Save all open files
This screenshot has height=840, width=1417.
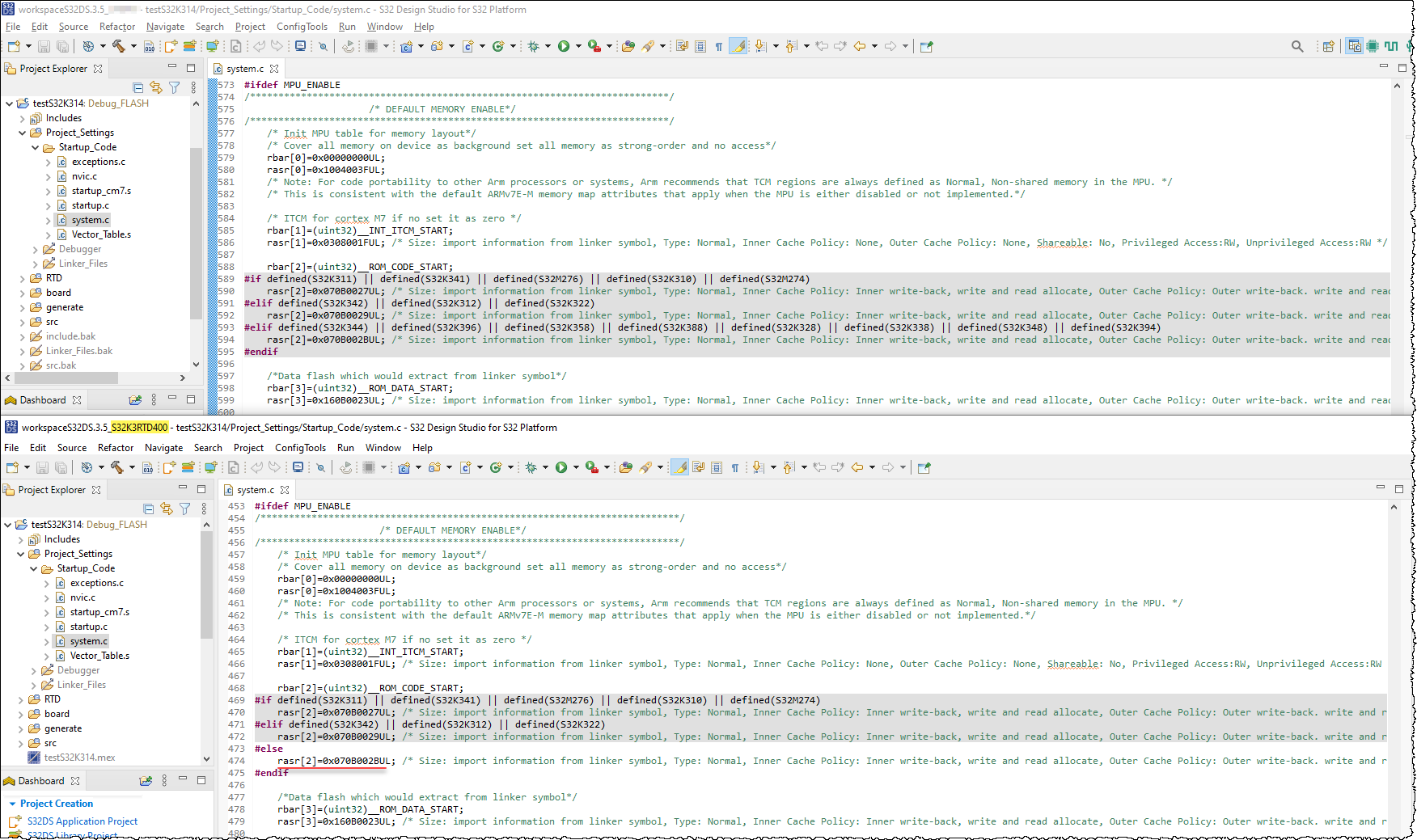click(x=63, y=46)
